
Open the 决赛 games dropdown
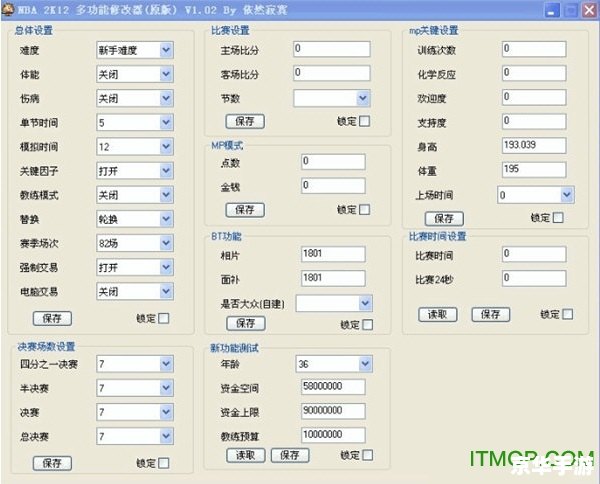(x=135, y=412)
